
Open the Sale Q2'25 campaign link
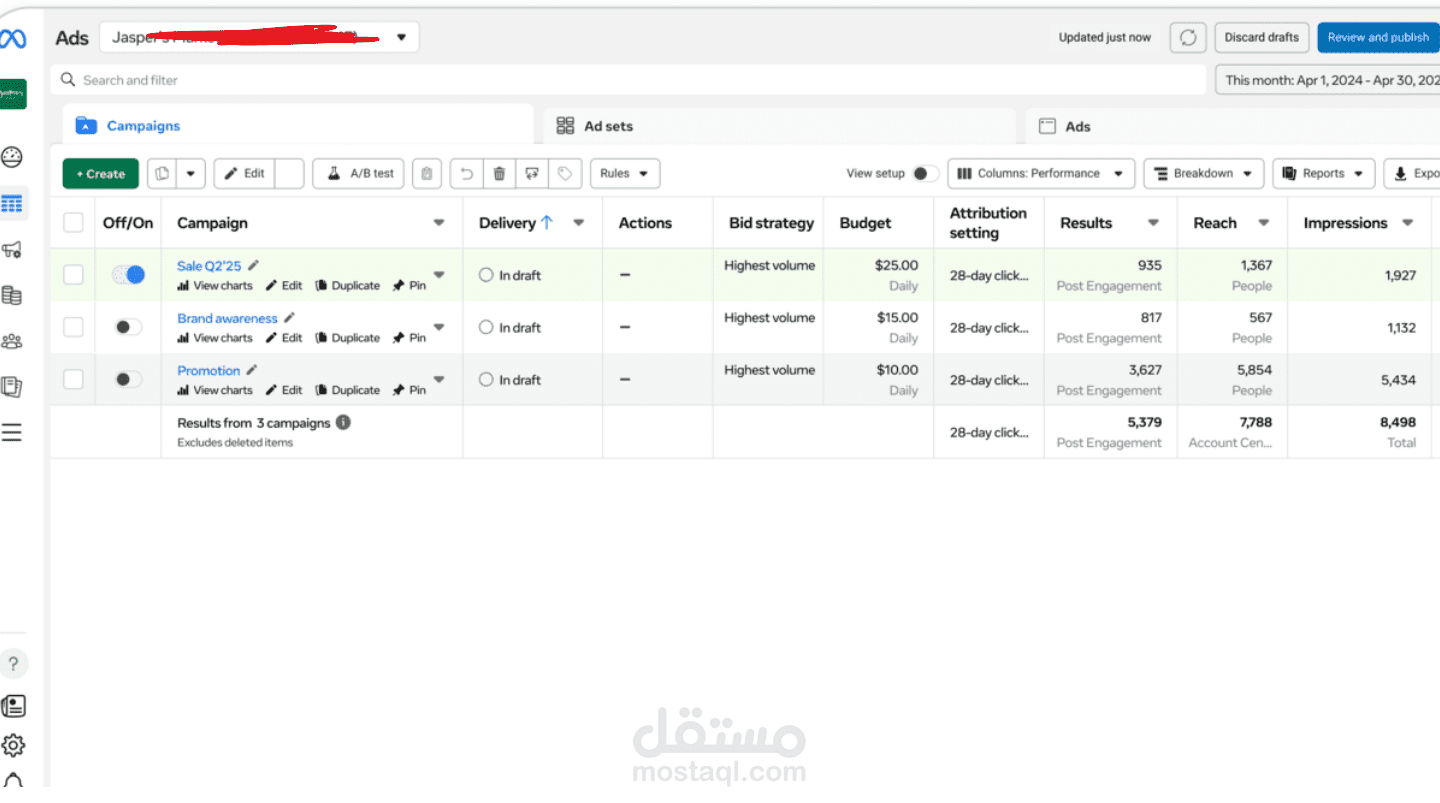tap(209, 266)
